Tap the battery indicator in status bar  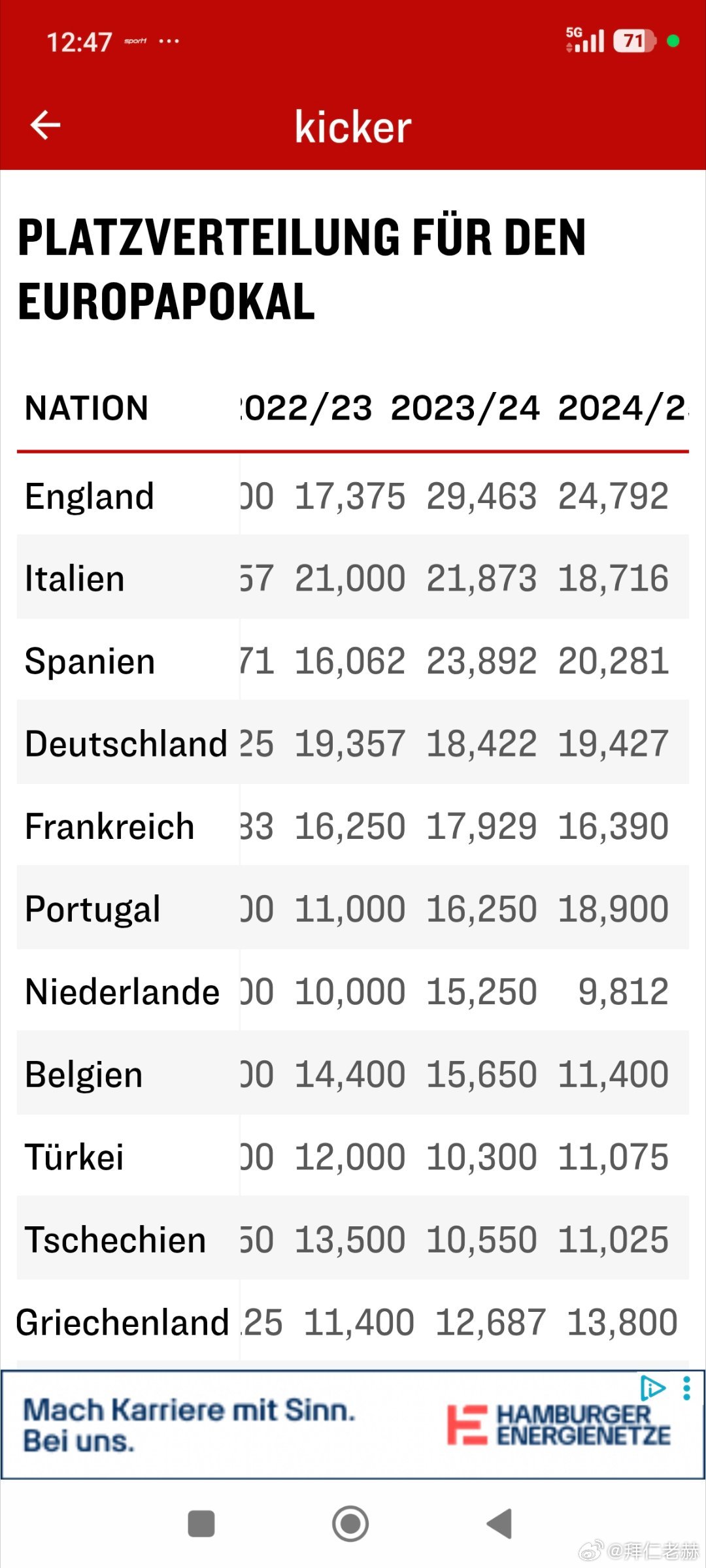click(x=634, y=41)
